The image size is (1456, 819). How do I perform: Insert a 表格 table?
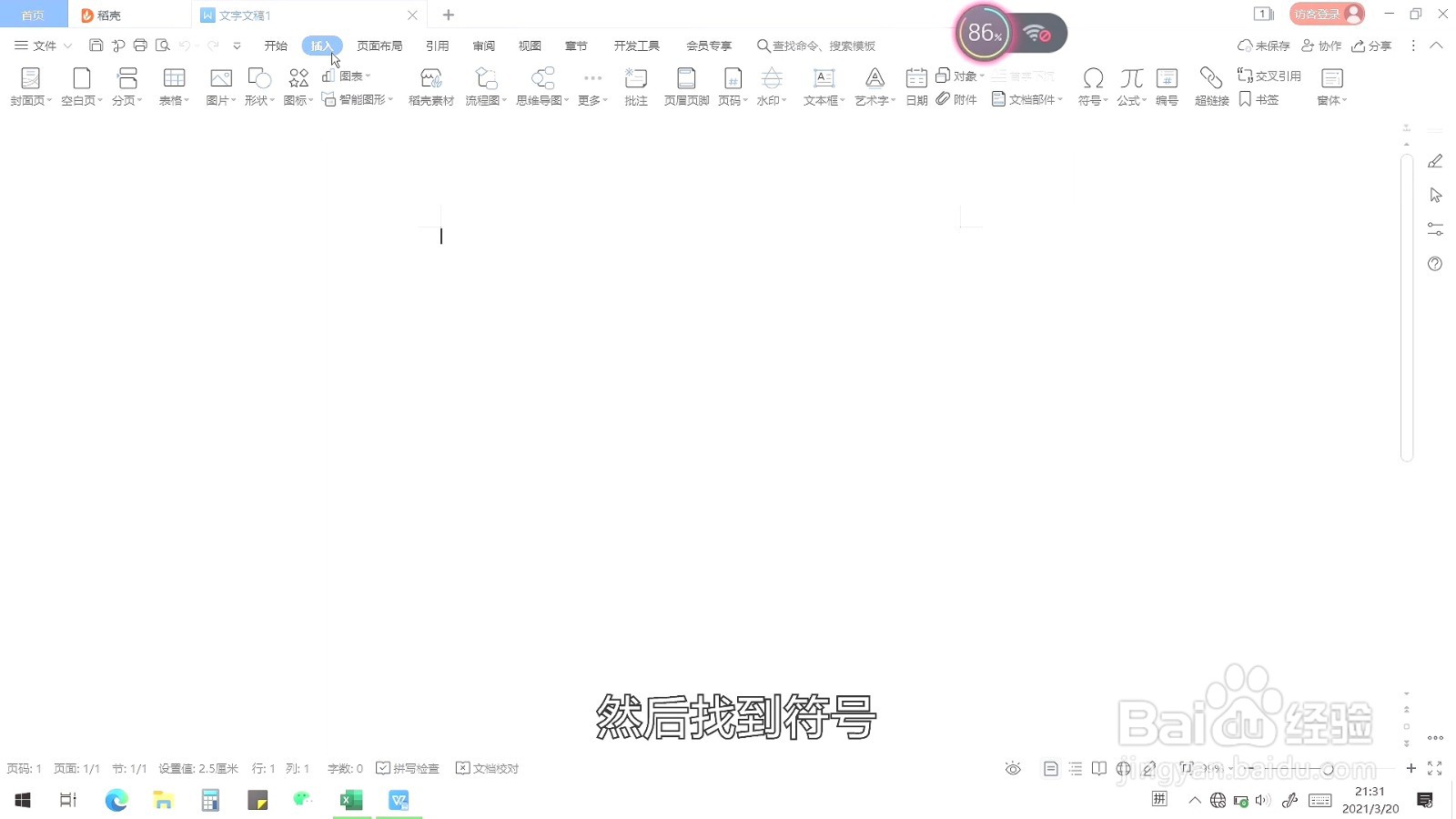[x=174, y=86]
